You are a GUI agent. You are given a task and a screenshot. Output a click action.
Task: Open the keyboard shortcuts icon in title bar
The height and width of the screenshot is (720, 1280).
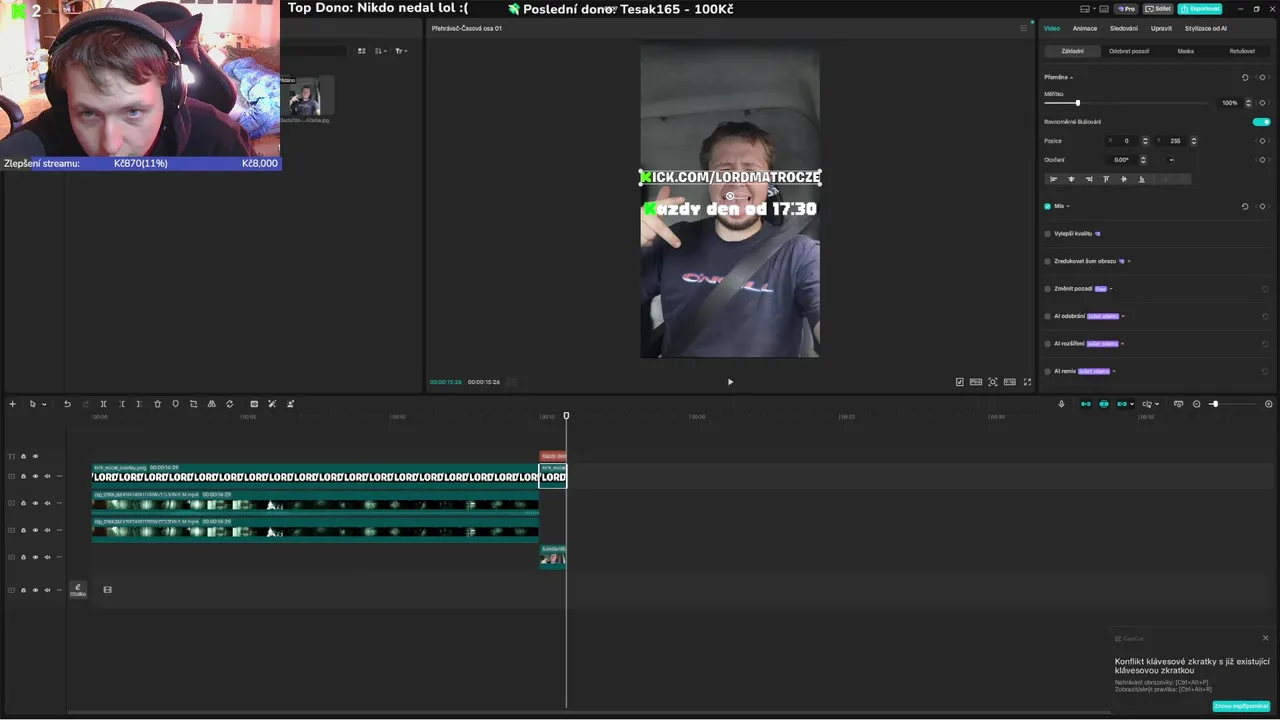[x=1106, y=8]
